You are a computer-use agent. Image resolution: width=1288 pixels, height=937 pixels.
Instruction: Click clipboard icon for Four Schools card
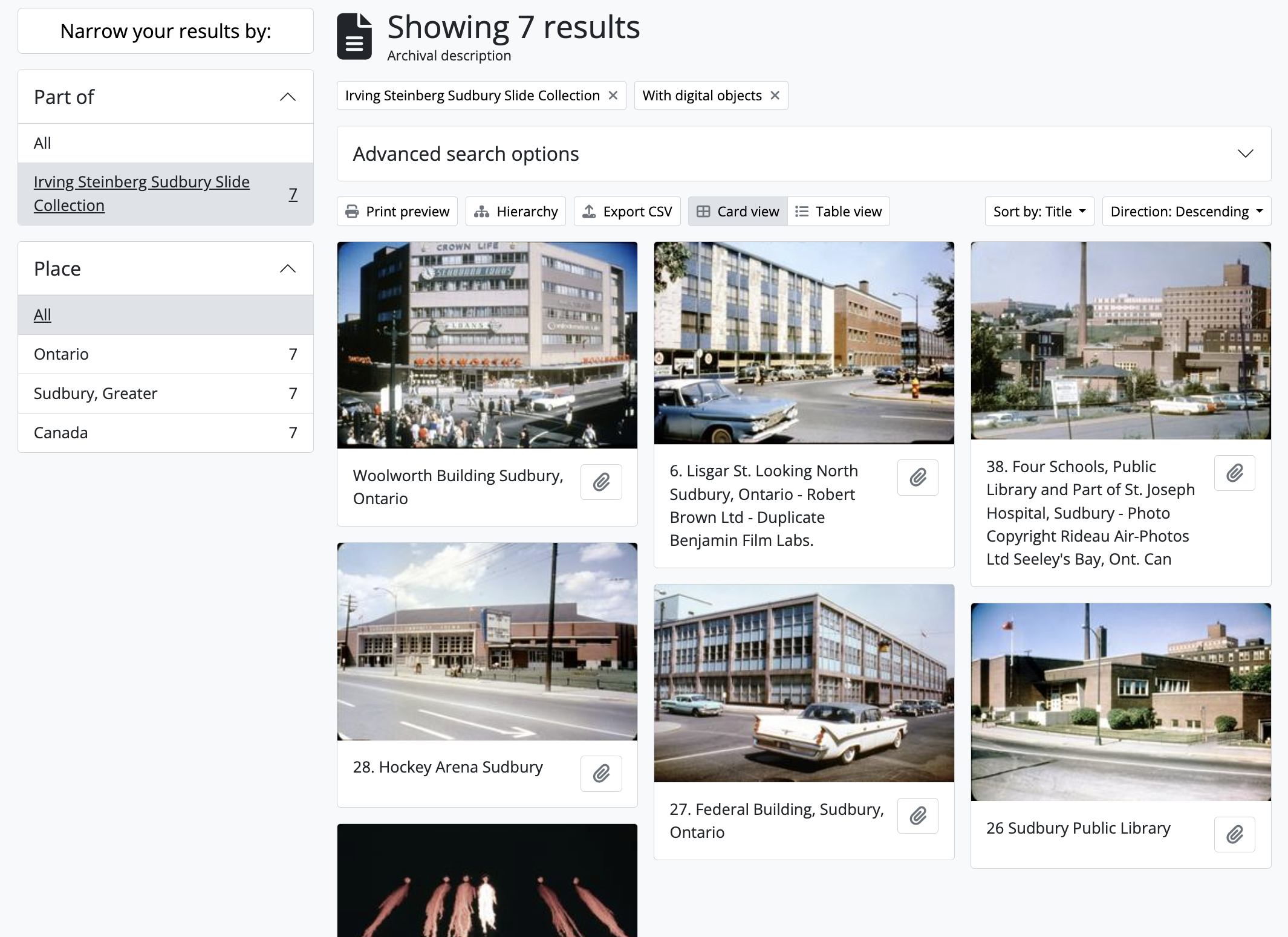click(1234, 473)
